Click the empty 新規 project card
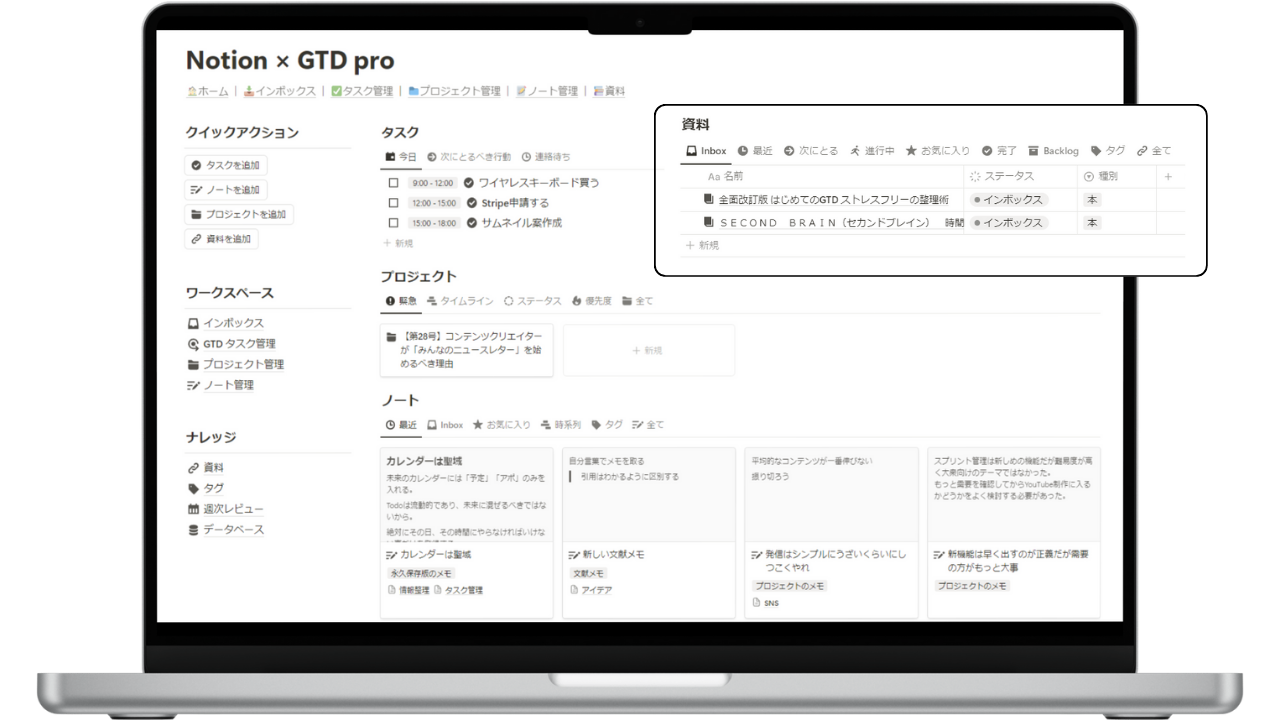 pos(649,350)
